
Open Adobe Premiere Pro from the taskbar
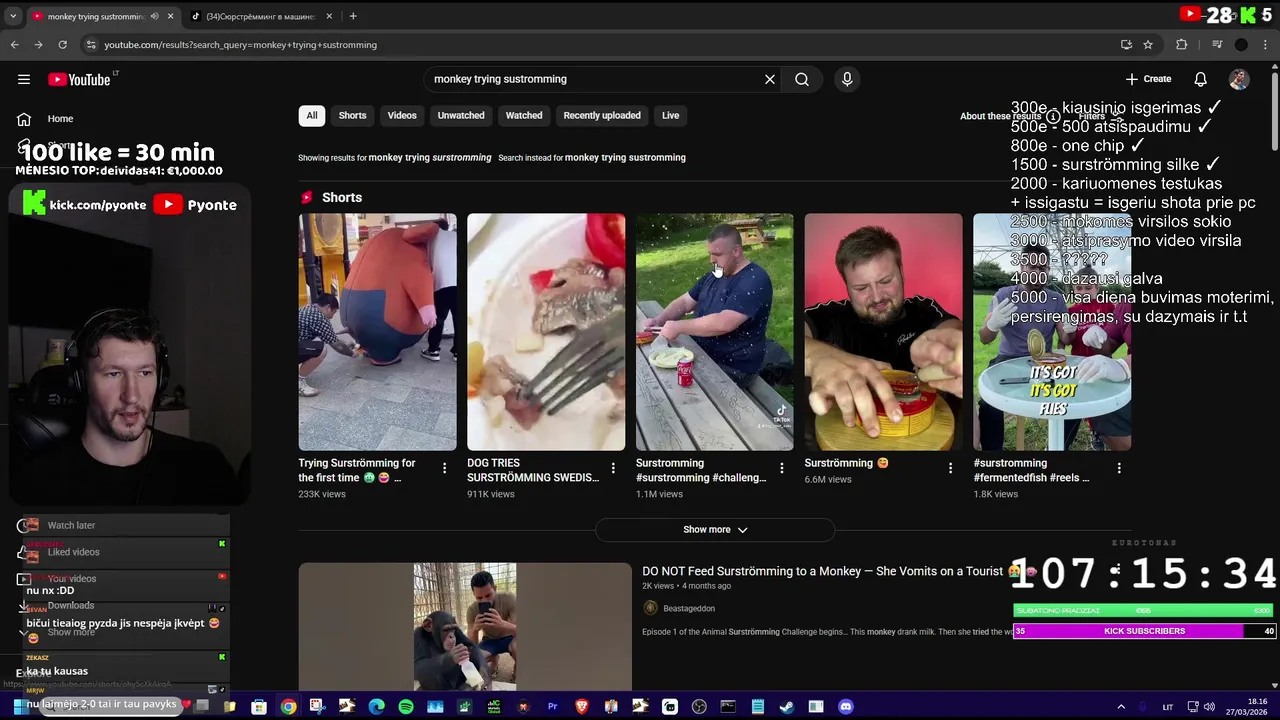552,707
